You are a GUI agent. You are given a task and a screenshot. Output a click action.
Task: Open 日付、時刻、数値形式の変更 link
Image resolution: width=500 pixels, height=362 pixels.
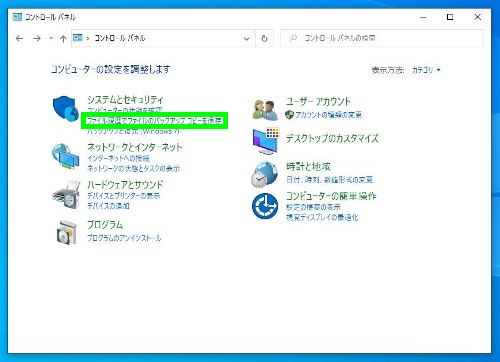pos(329,180)
